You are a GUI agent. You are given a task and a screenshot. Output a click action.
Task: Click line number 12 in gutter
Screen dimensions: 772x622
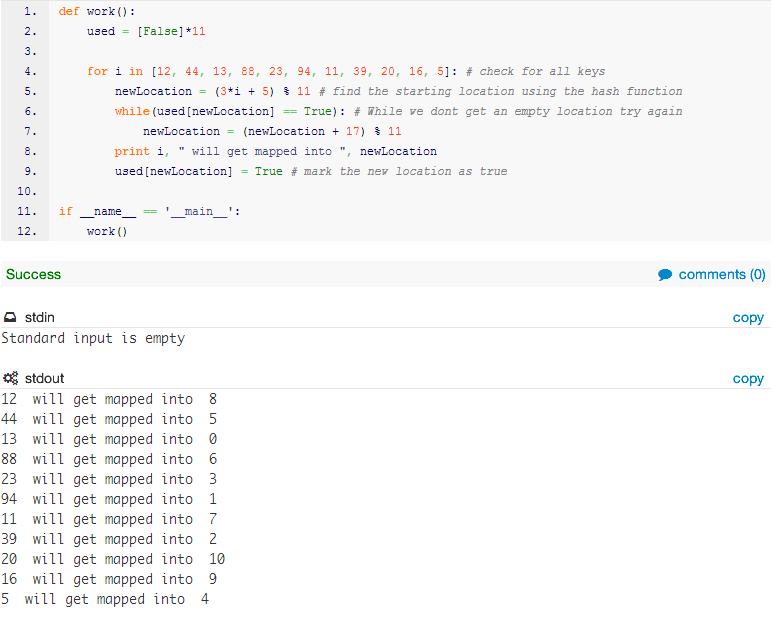point(27,231)
